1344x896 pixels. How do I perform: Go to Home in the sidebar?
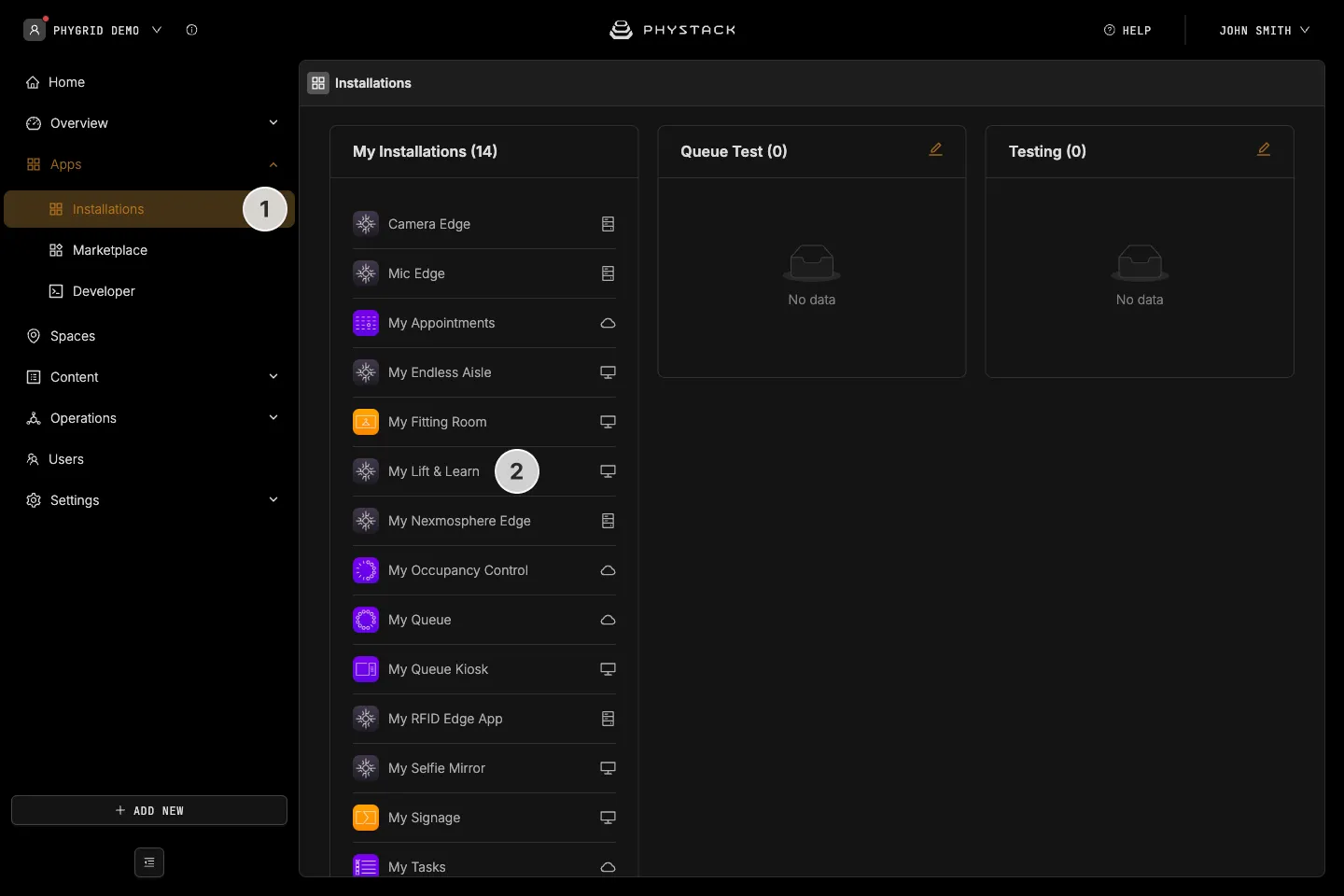point(149,82)
